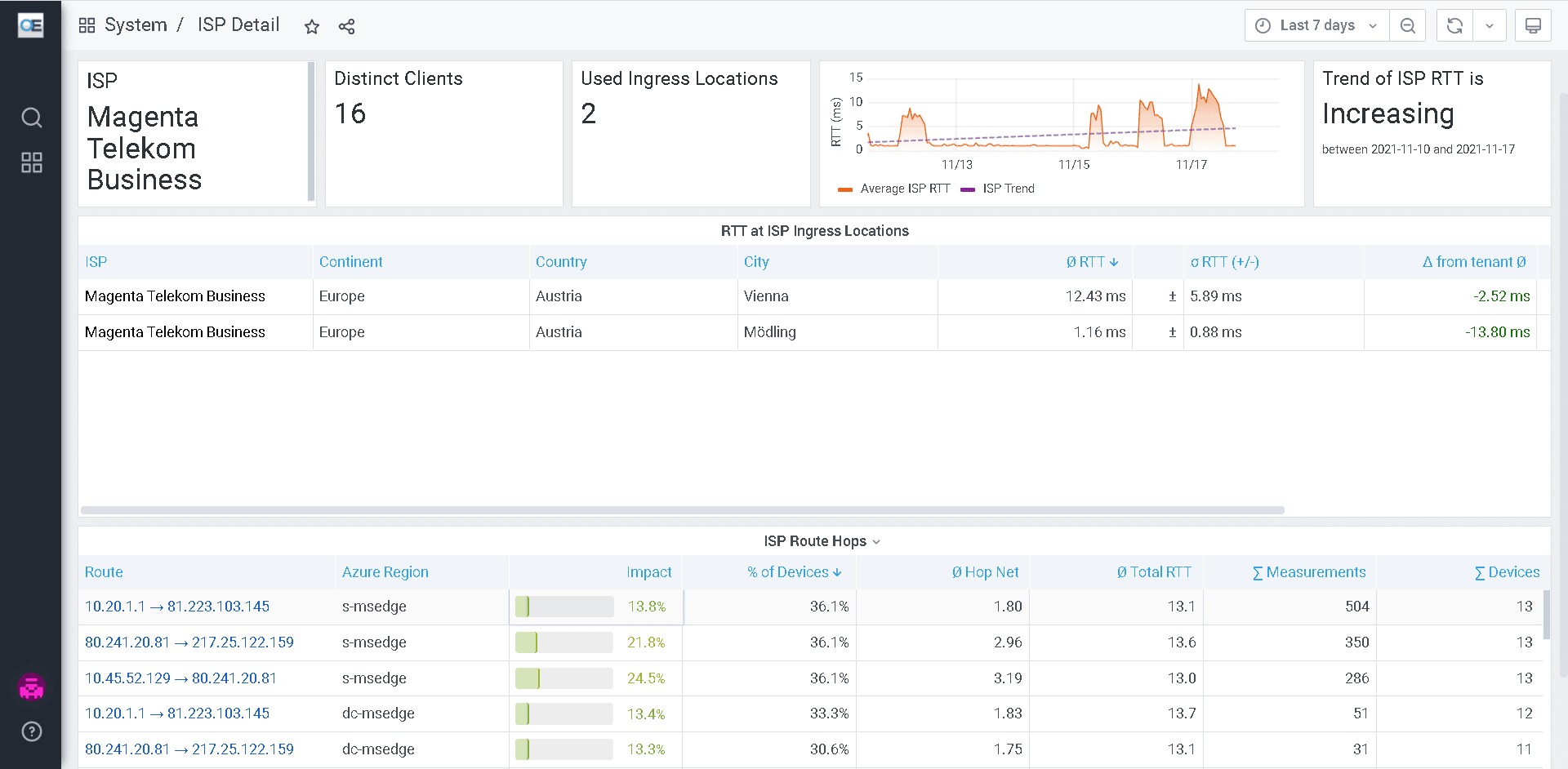Click the 12.43 ms RTT value

(x=1095, y=296)
